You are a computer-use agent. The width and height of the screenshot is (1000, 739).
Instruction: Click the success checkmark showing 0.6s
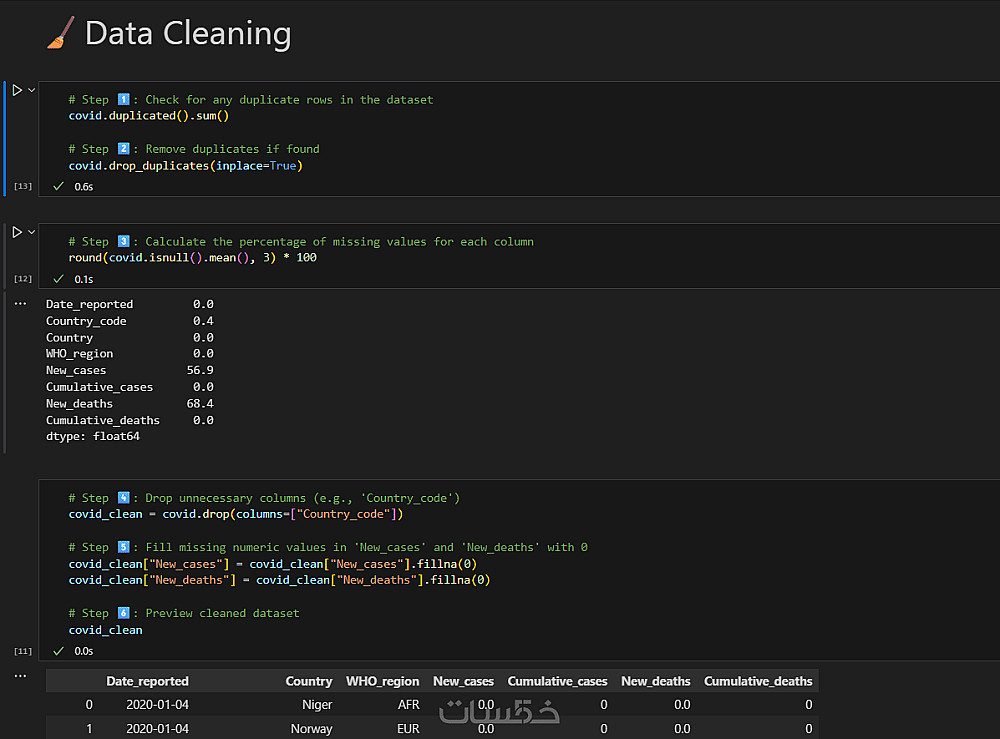tap(59, 186)
